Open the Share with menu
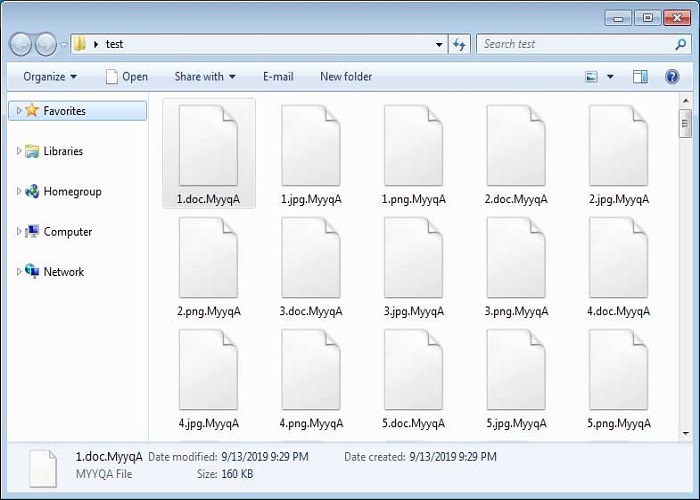The width and height of the screenshot is (700, 500). click(205, 77)
